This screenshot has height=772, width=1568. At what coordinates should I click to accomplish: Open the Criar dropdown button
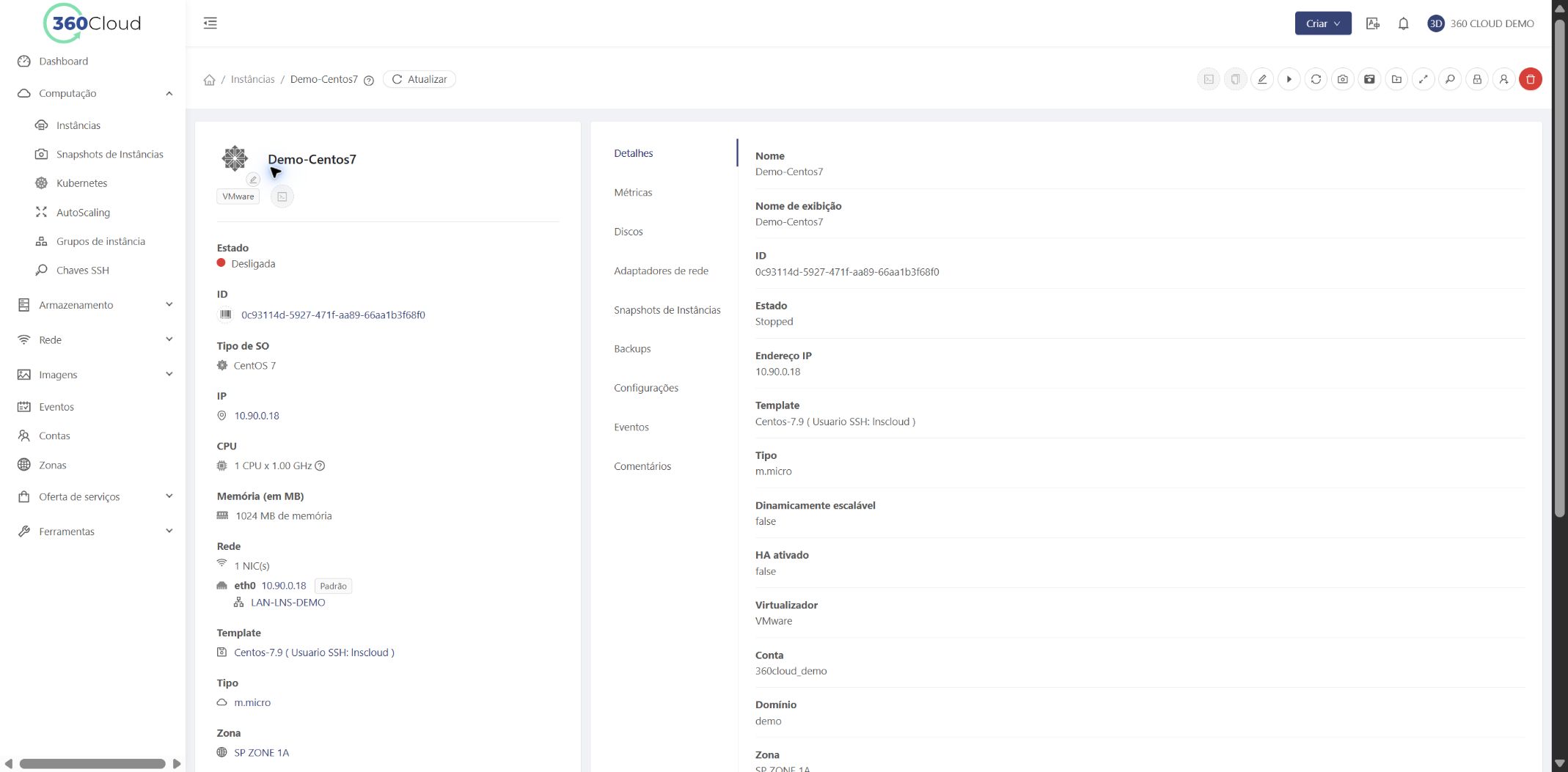1323,23
